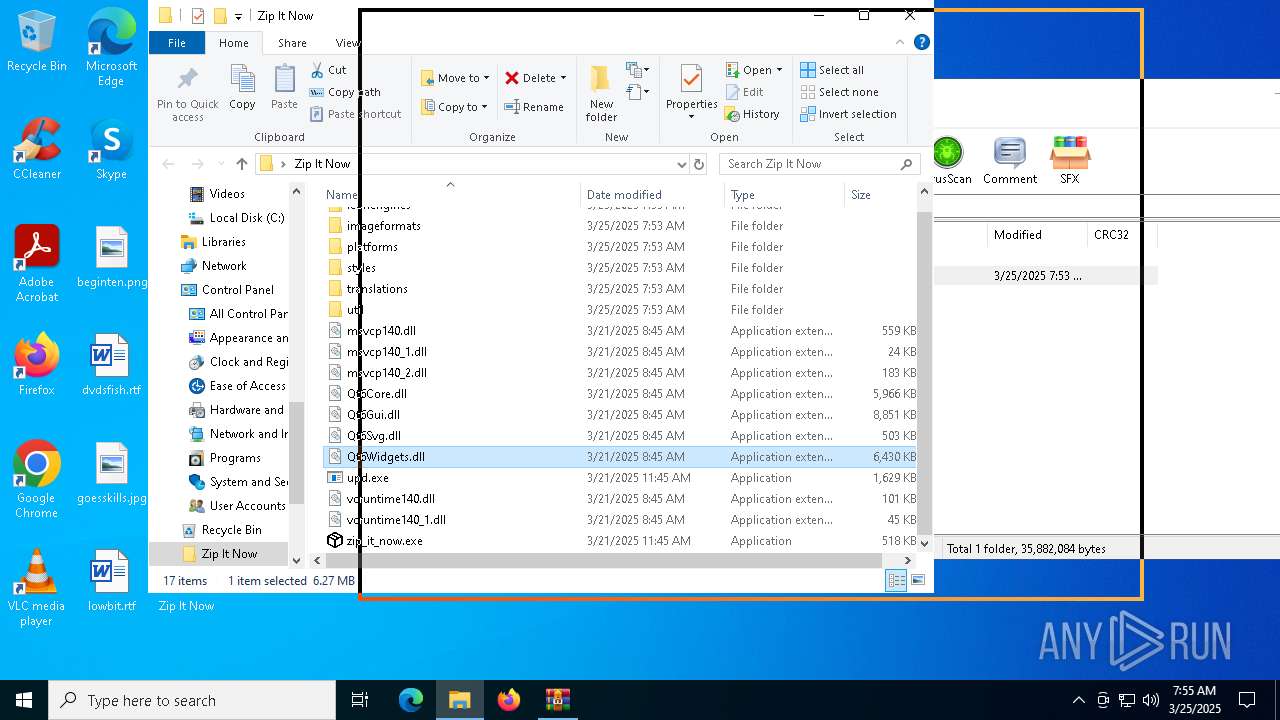Select the translations folder
The width and height of the screenshot is (1280, 720).
click(x=377, y=289)
